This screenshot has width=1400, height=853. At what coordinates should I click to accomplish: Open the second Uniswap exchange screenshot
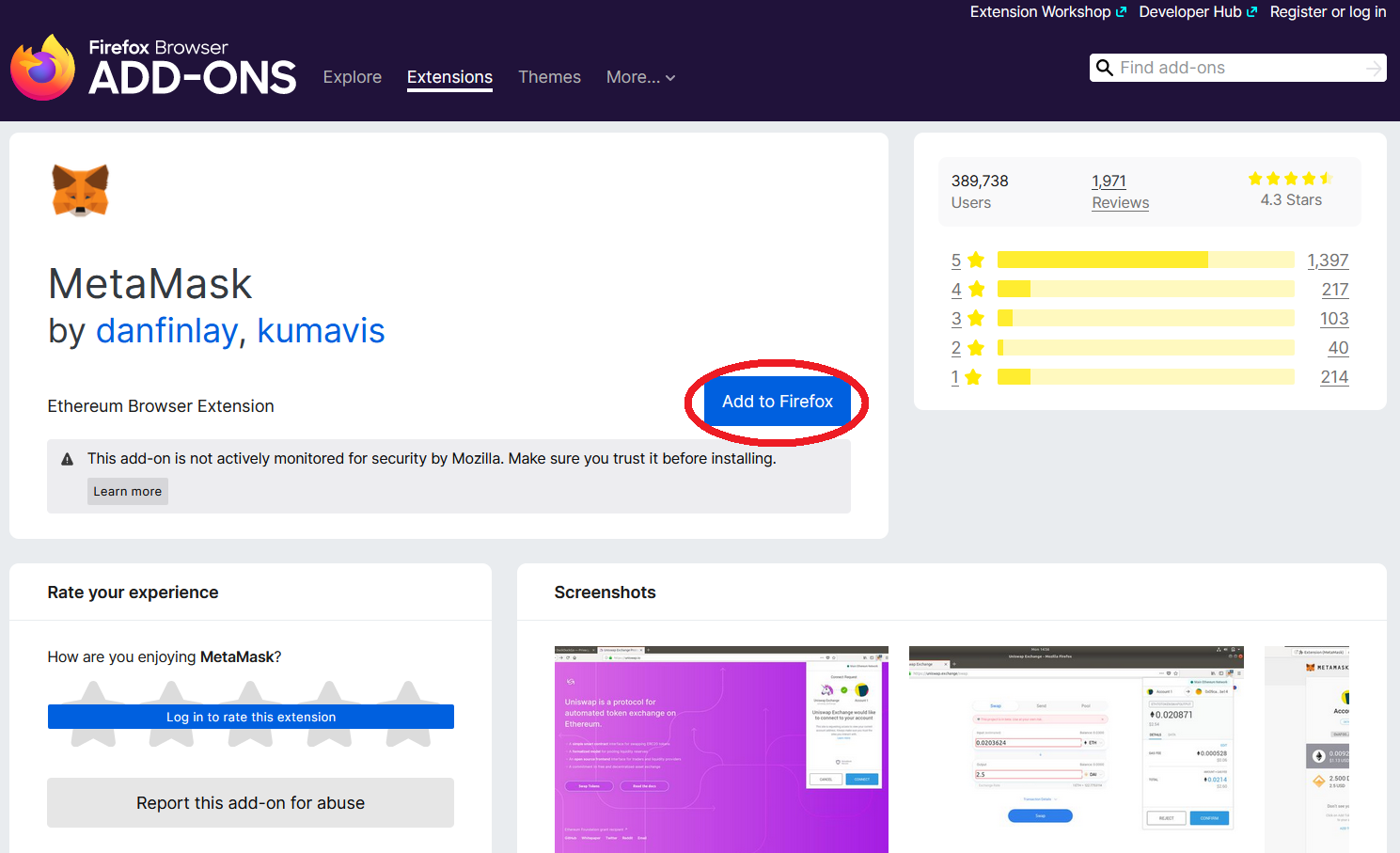click(1077, 750)
